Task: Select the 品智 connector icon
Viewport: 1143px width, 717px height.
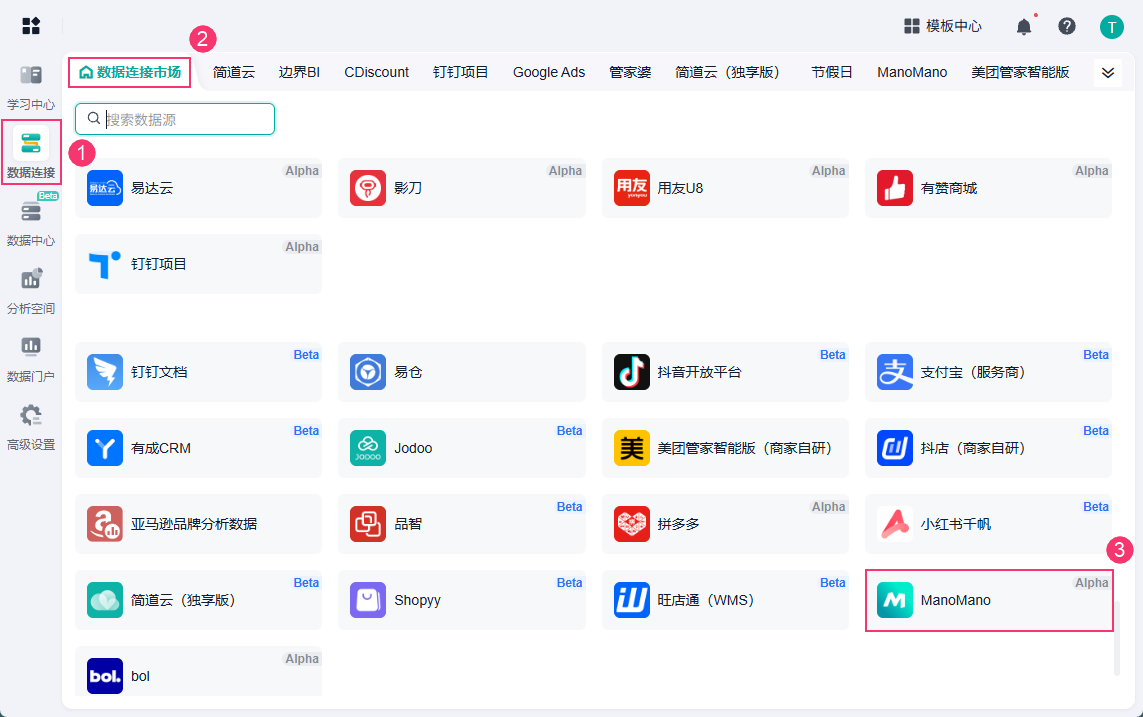Action: click(368, 524)
